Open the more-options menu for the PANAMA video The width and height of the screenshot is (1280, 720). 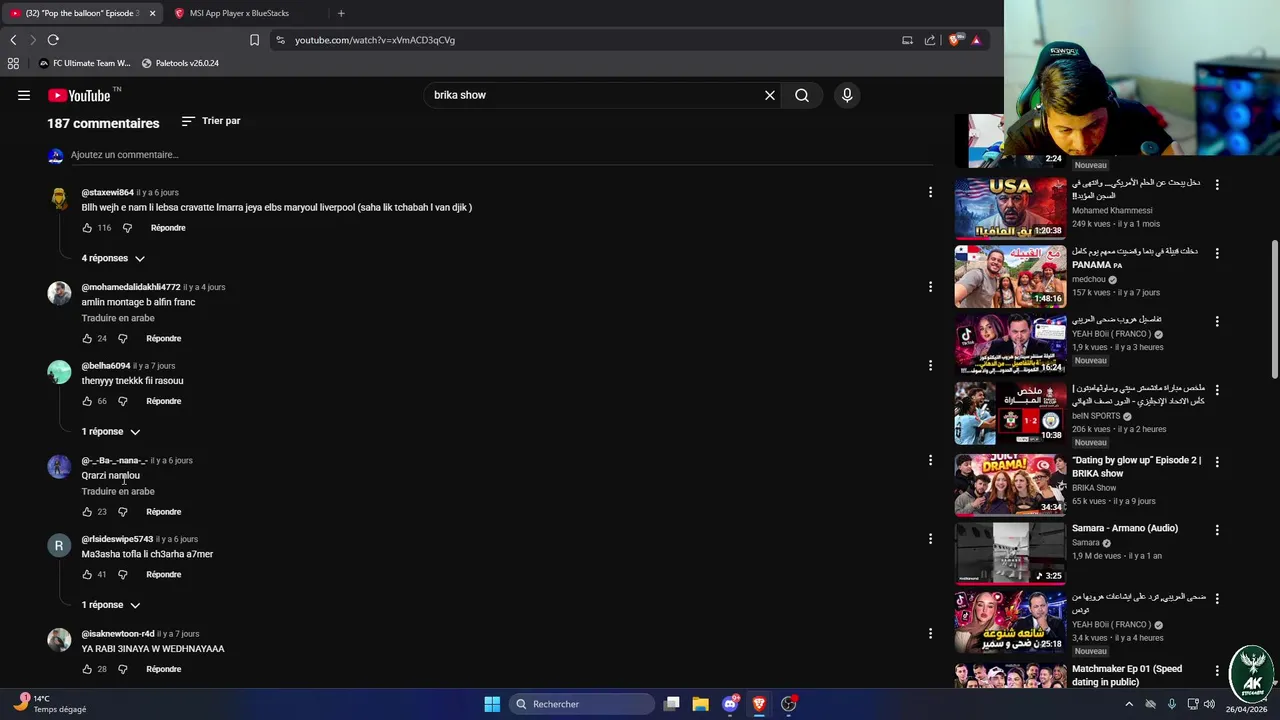click(1217, 254)
